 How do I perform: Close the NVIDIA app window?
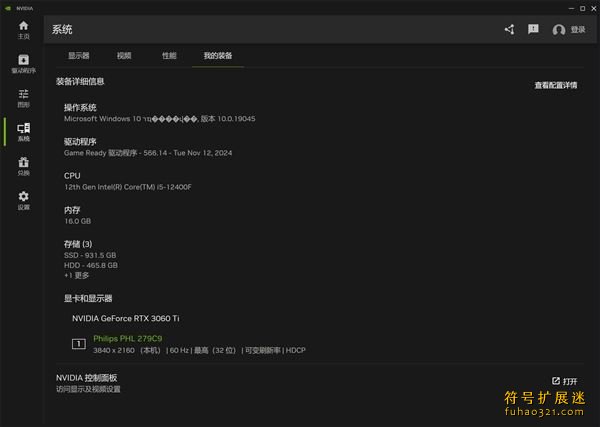(594, 8)
